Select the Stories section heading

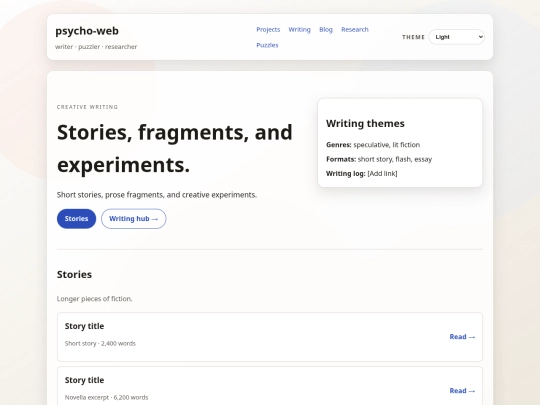coord(74,274)
